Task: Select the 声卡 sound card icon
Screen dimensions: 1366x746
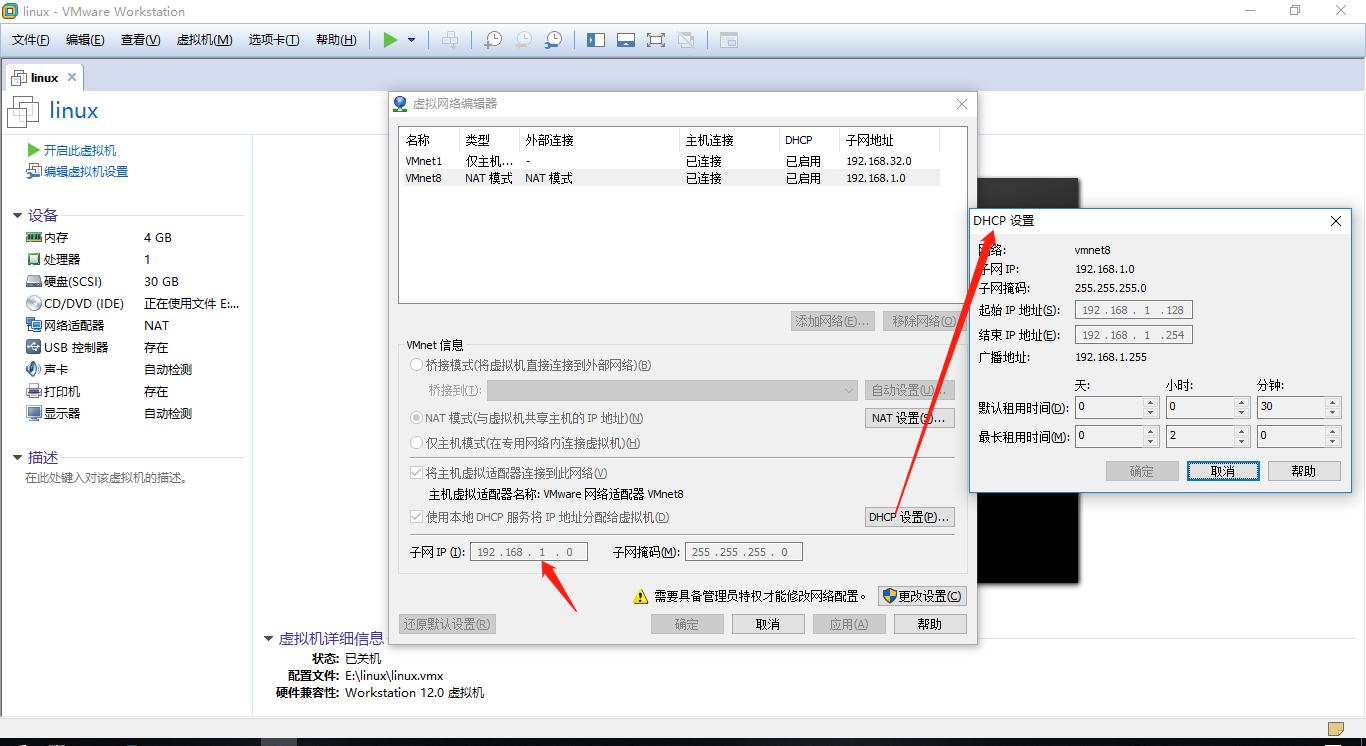Action: tap(34, 370)
